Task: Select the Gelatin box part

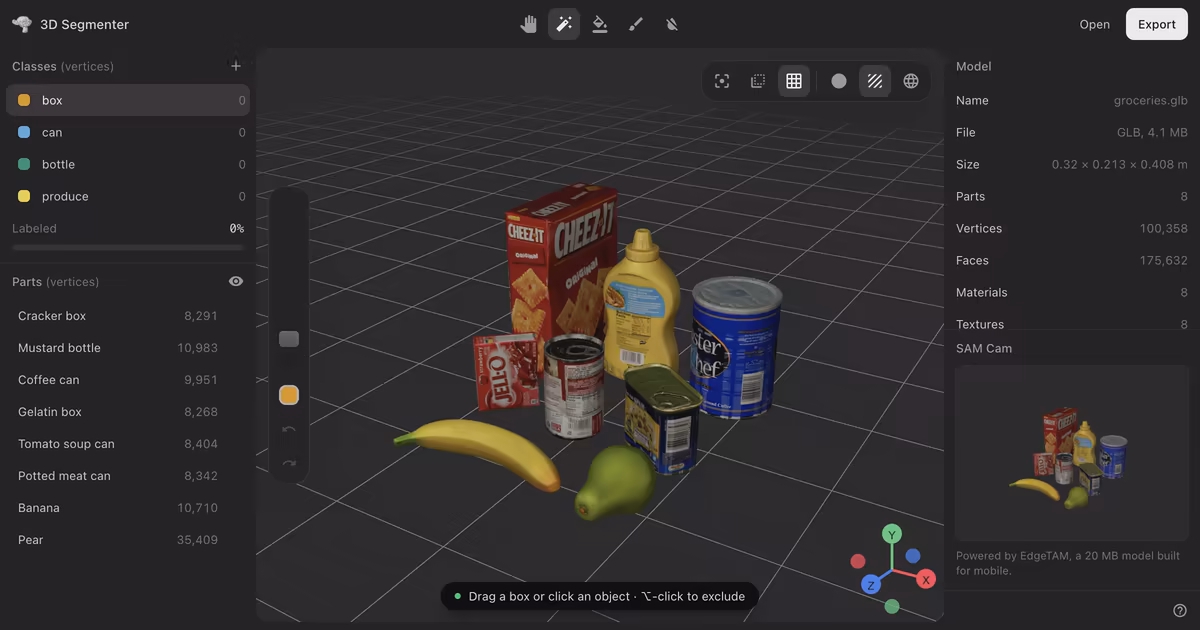Action: point(128,412)
